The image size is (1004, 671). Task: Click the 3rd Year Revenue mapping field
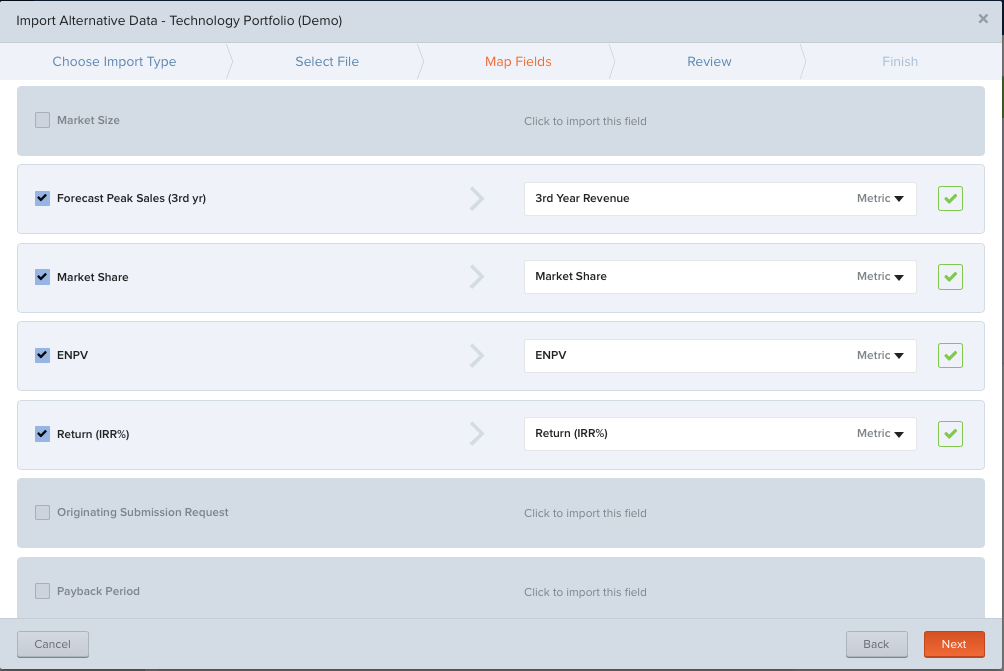[x=720, y=198]
